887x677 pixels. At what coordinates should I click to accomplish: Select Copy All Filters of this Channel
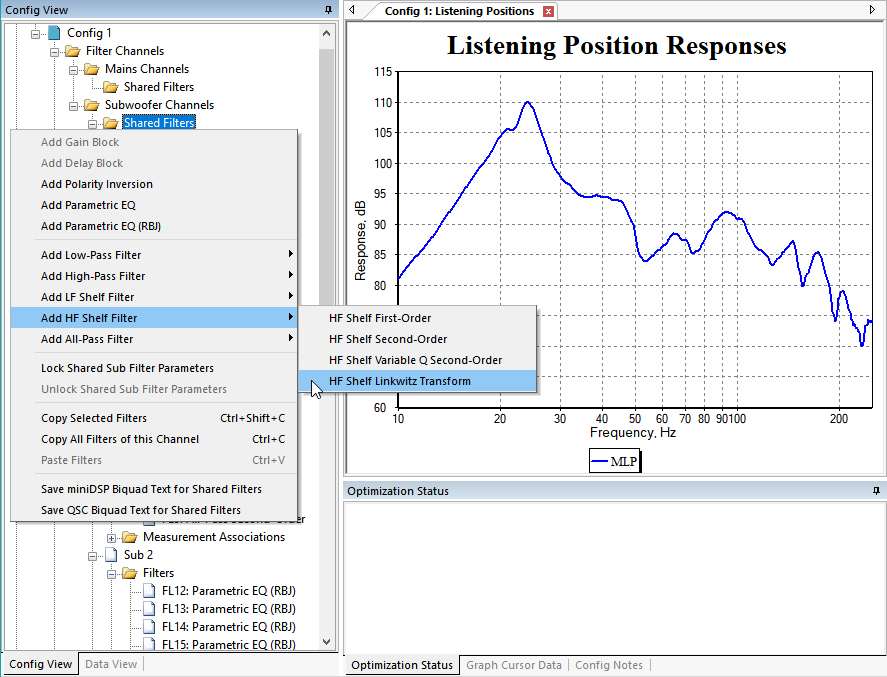(154, 439)
